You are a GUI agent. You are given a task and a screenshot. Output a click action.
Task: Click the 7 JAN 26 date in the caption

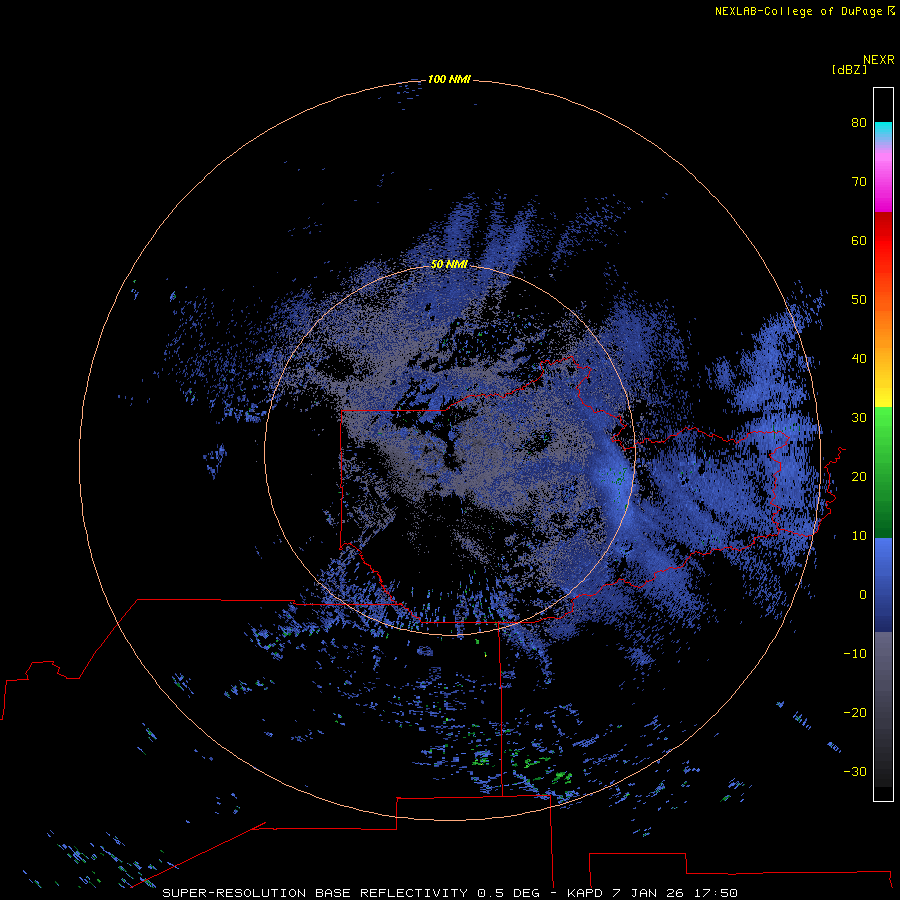point(649,893)
